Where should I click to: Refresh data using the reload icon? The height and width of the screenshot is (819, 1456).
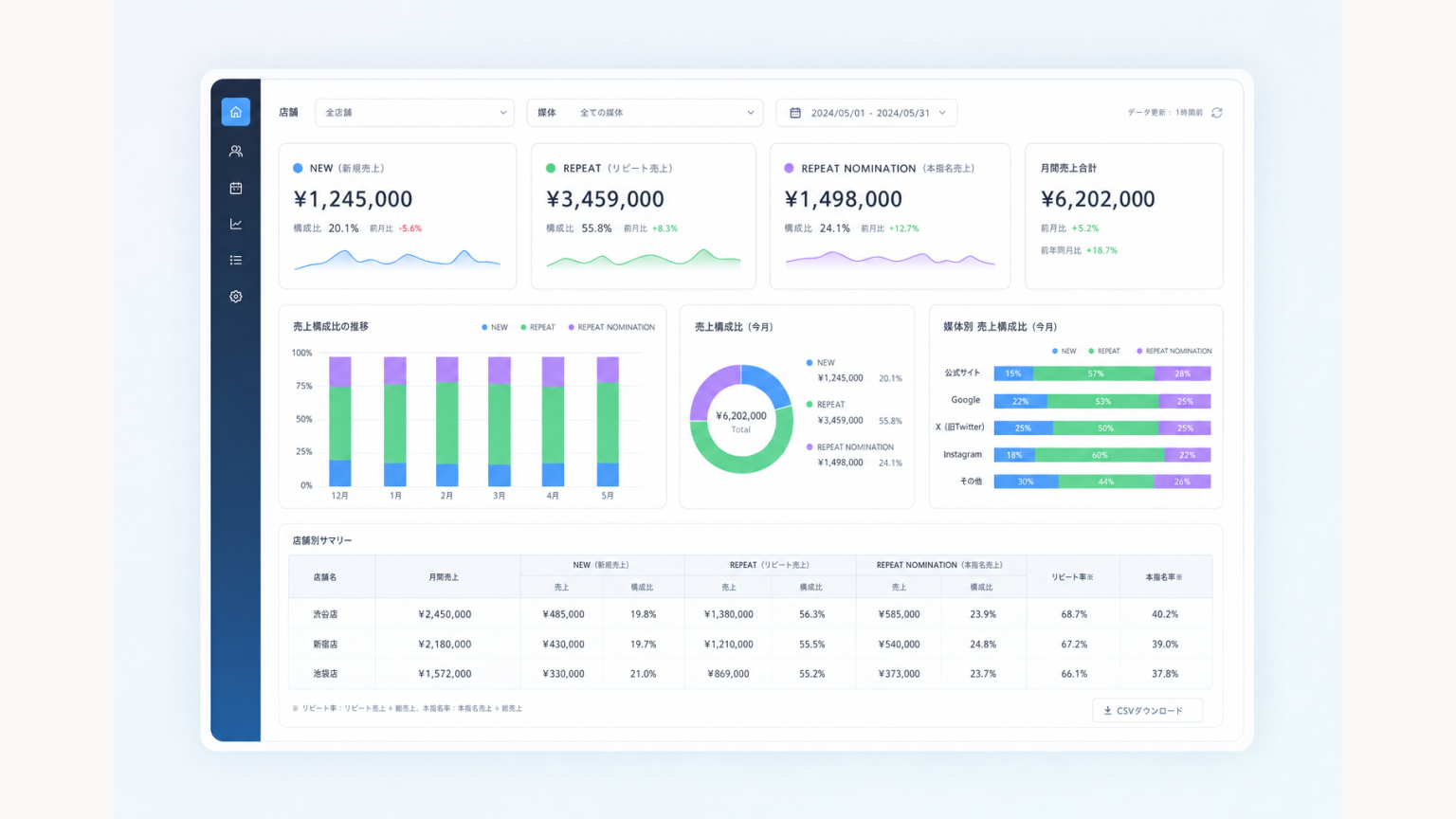point(1217,113)
